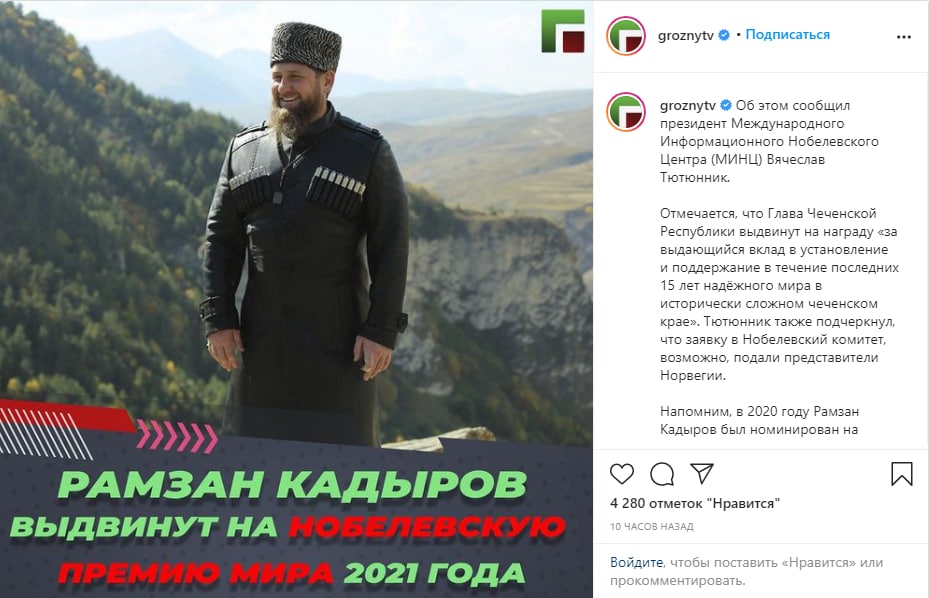Click the pink arrows graphic on photo

(x=177, y=437)
